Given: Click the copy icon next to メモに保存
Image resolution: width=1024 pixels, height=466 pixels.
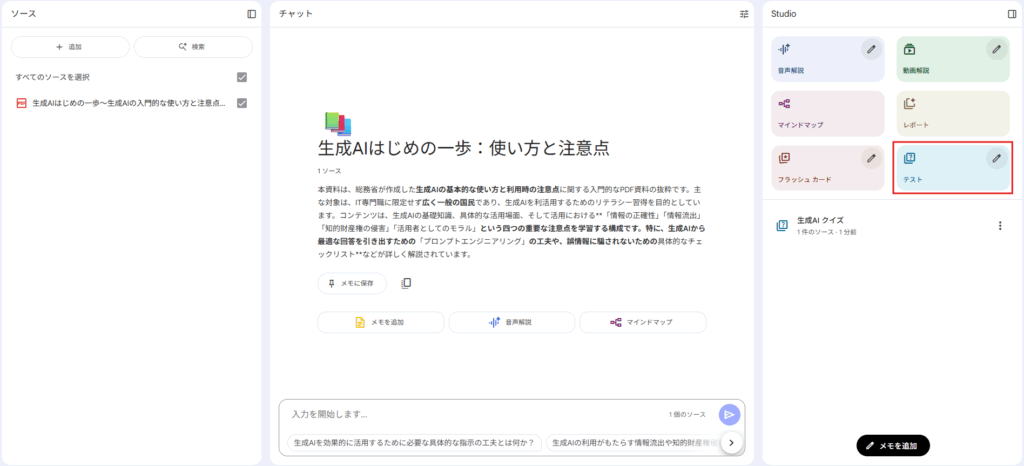Looking at the screenshot, I should pyautogui.click(x=406, y=283).
